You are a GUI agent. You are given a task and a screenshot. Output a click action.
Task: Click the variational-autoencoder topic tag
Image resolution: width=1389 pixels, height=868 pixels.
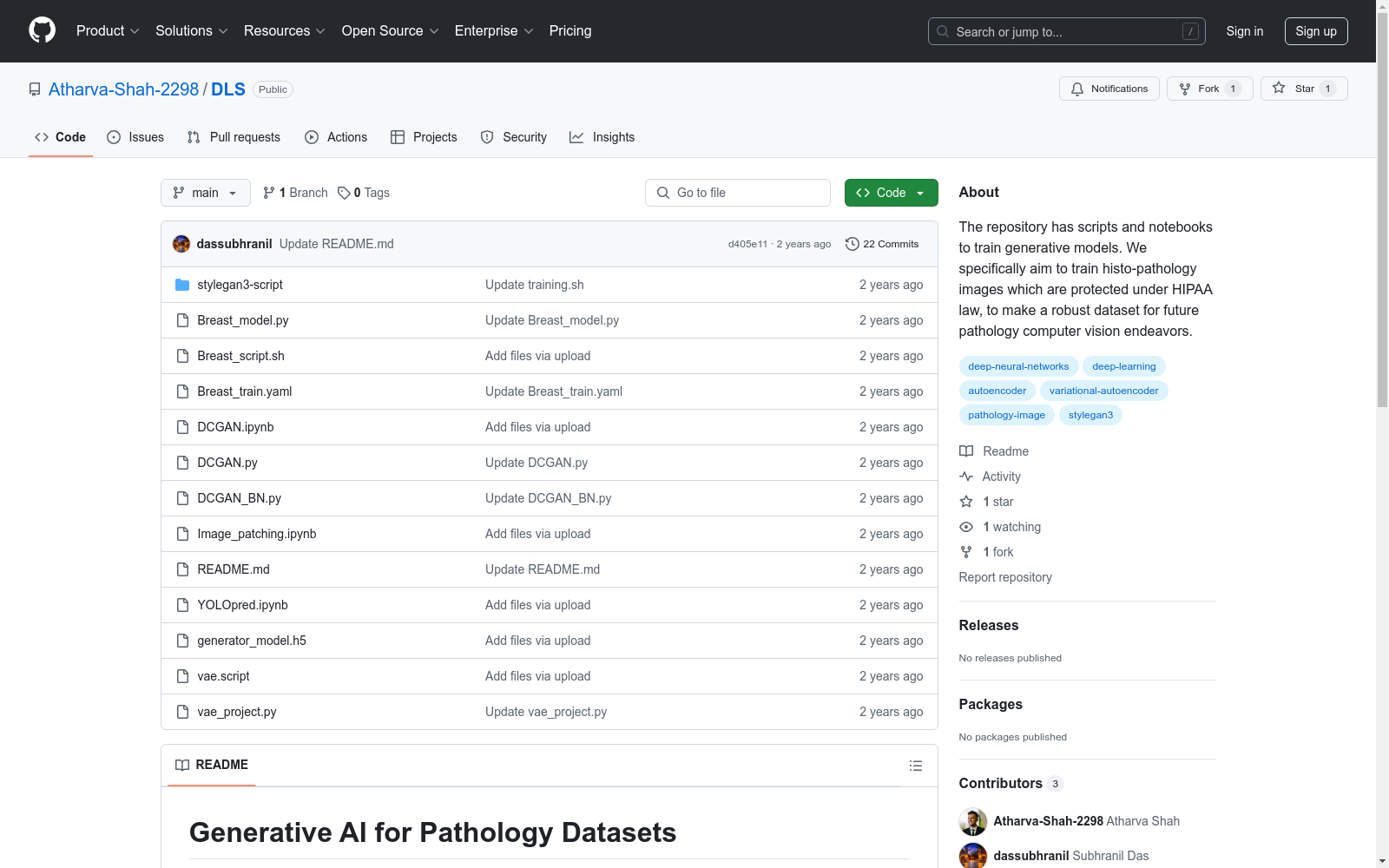point(1103,391)
